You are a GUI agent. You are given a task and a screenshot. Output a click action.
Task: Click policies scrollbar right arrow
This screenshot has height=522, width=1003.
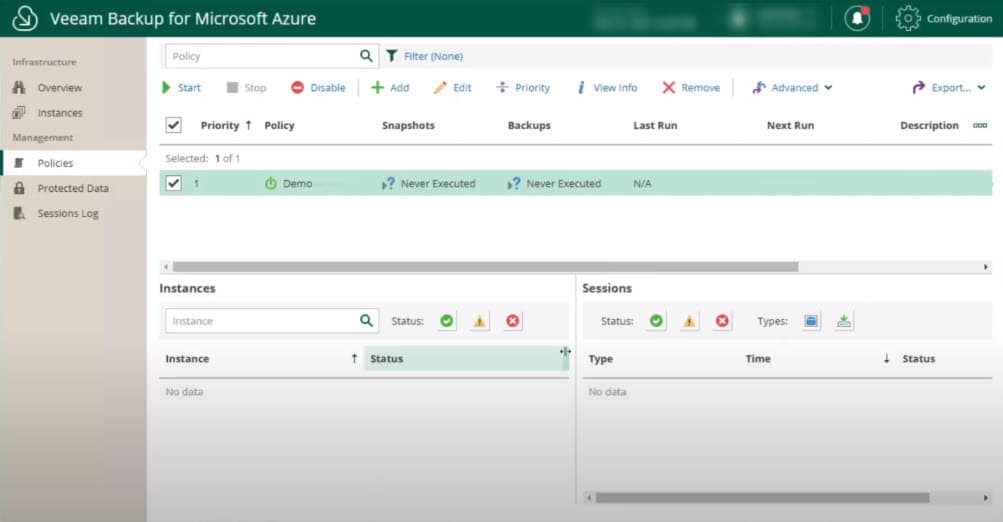tap(985, 267)
